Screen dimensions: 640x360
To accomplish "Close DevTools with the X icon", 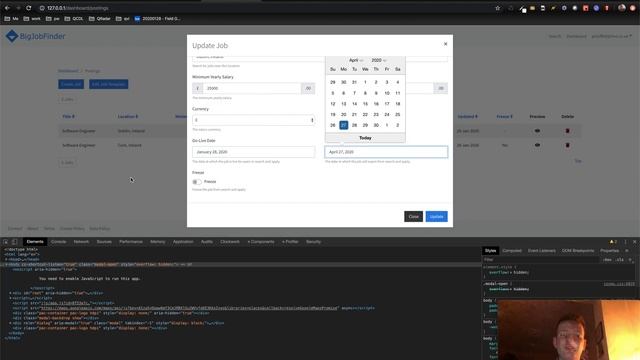I will coord(634,242).
